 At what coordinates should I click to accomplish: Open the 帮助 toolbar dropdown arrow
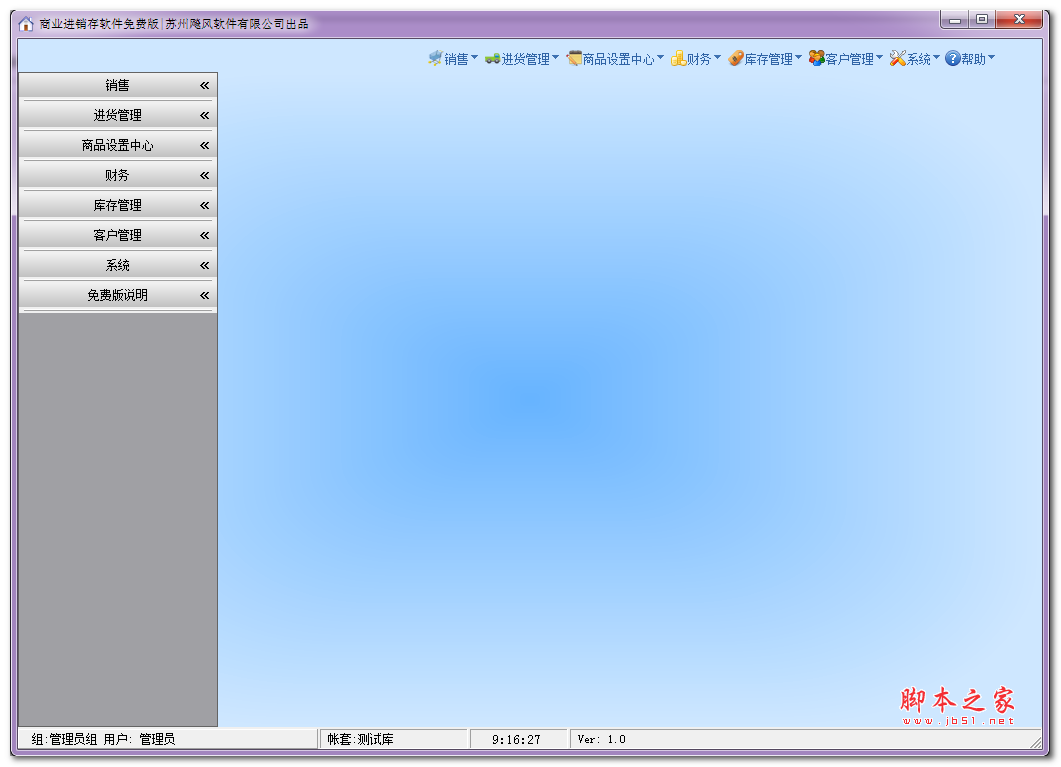click(x=991, y=57)
